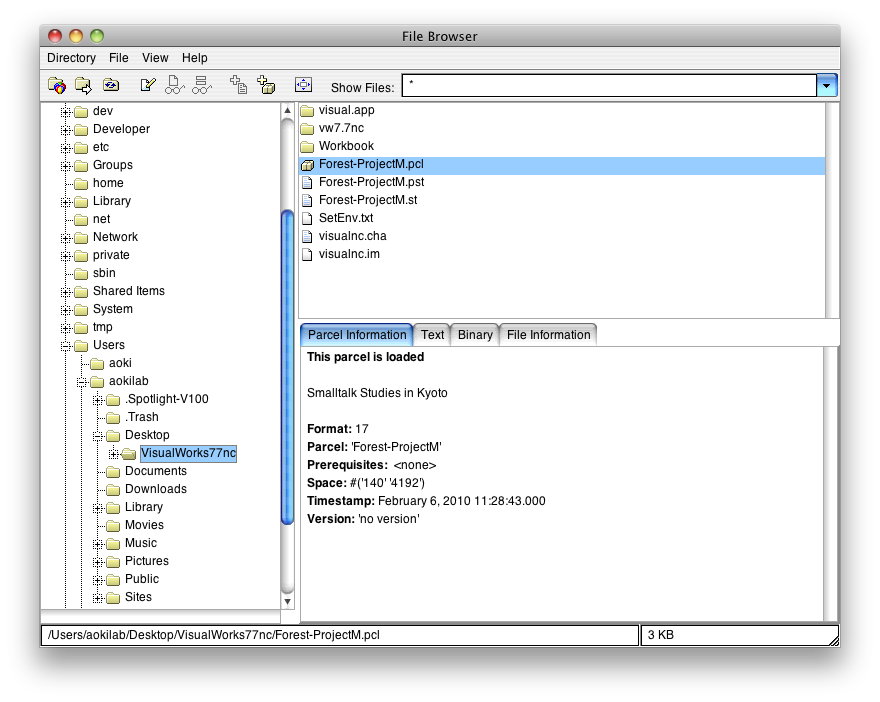Switch to the Binary tab
This screenshot has width=880, height=702.
(x=475, y=335)
